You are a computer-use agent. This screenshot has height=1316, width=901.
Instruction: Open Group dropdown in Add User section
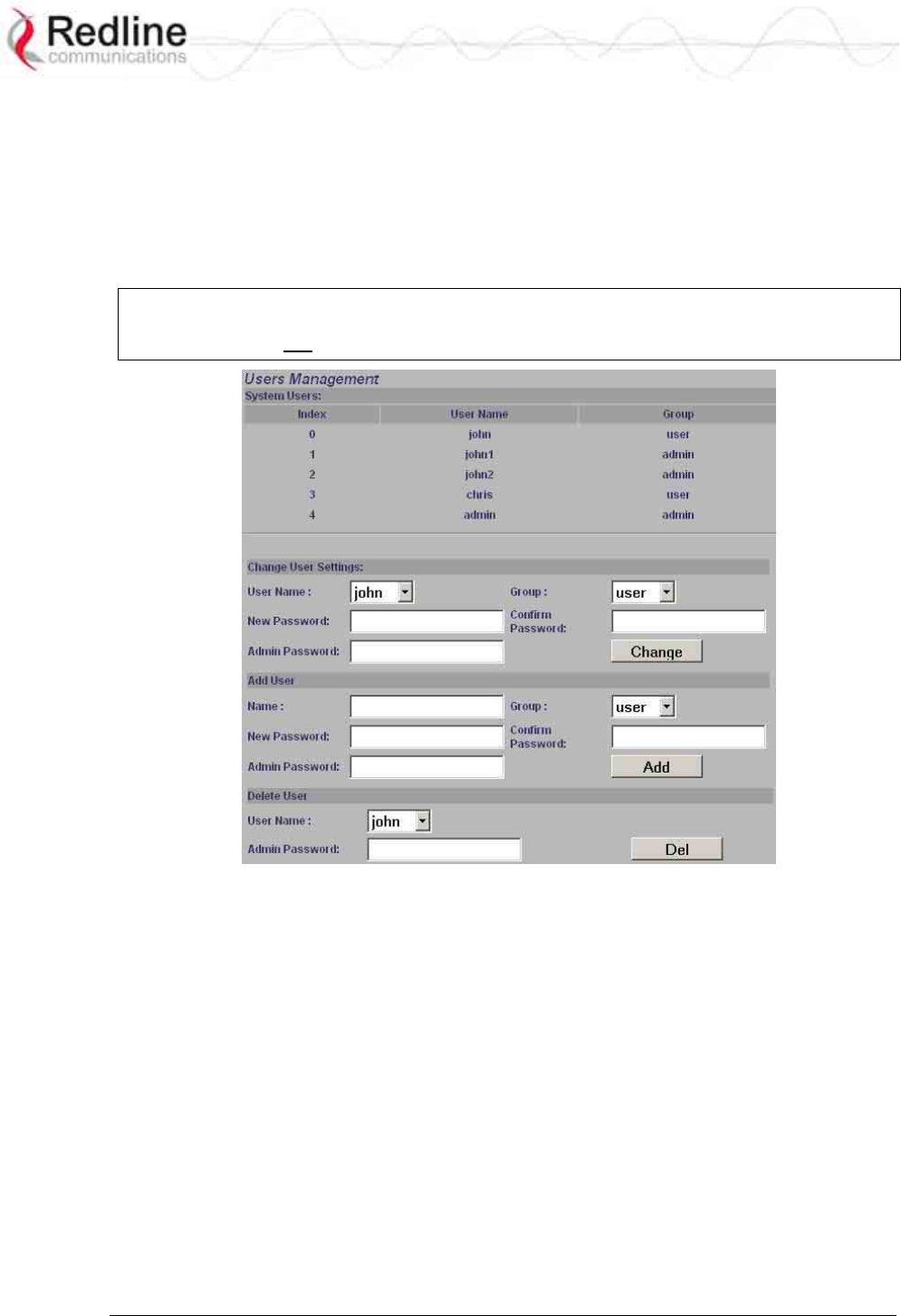[643, 706]
